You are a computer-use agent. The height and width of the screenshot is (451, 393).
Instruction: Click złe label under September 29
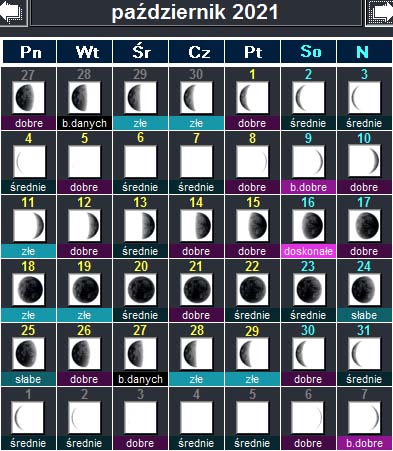coord(140,123)
